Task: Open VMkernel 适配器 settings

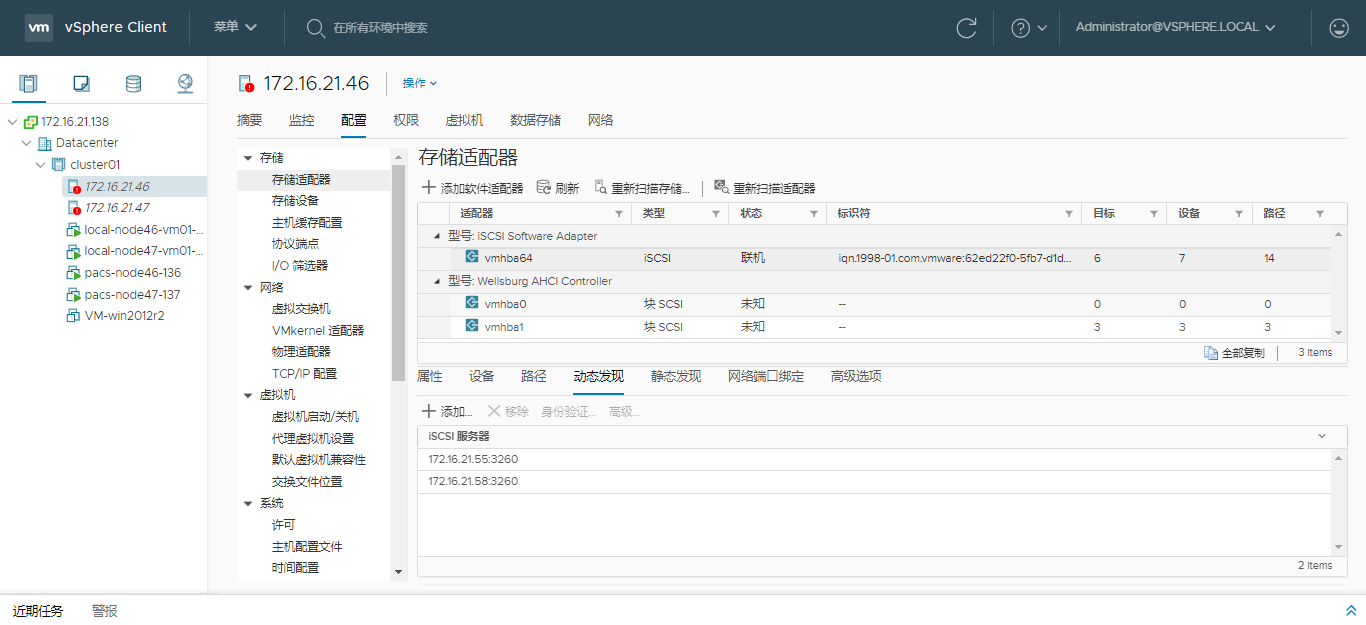Action: click(318, 330)
